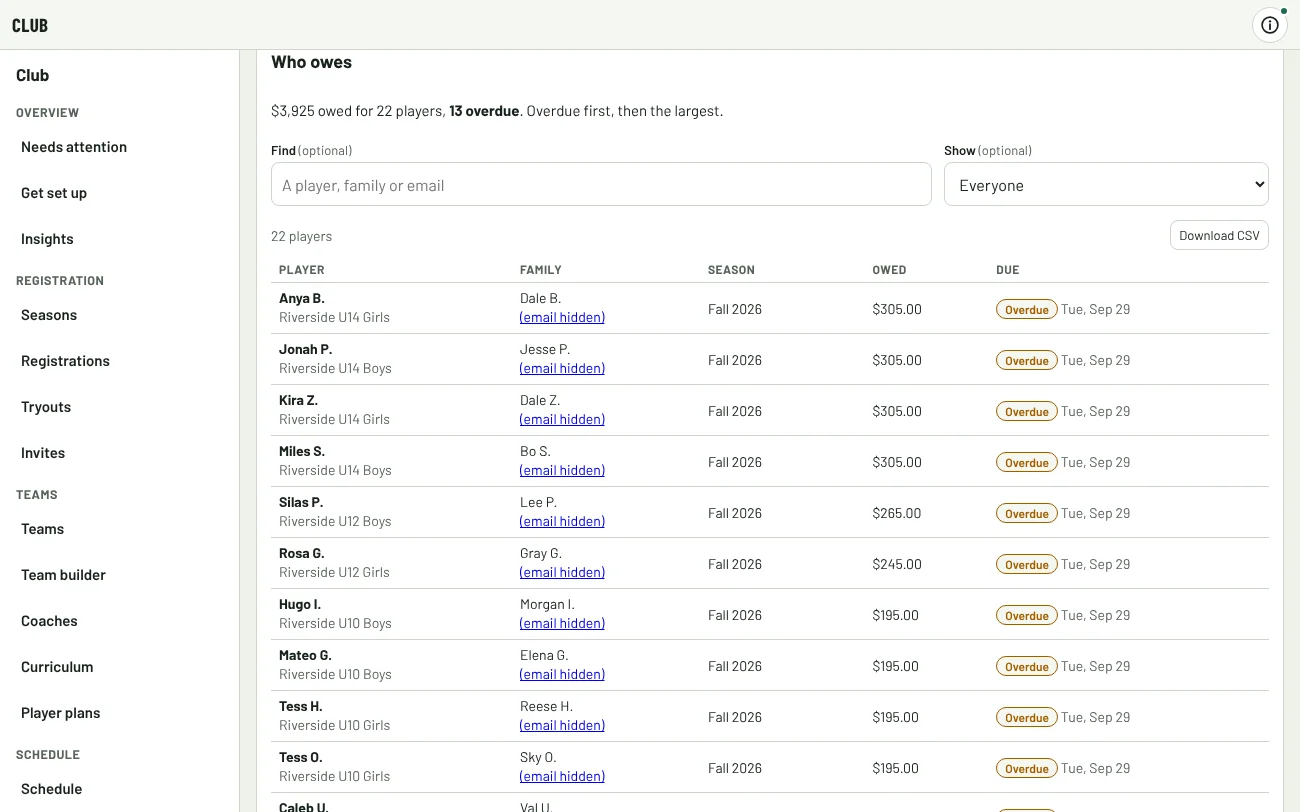Open the info icon in top bar

(1270, 25)
